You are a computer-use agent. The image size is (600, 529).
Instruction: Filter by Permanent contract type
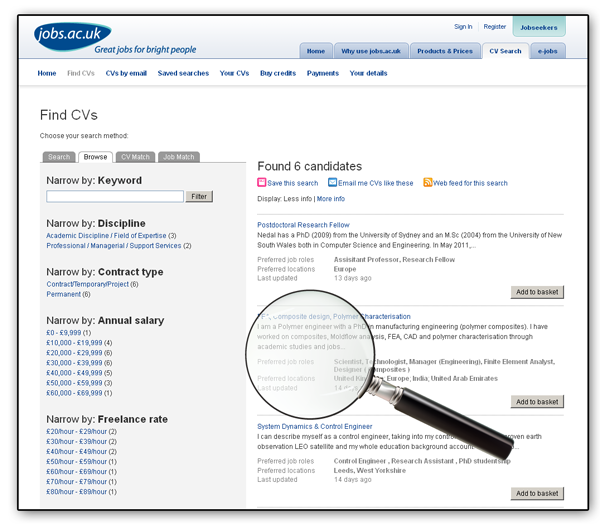point(64,294)
